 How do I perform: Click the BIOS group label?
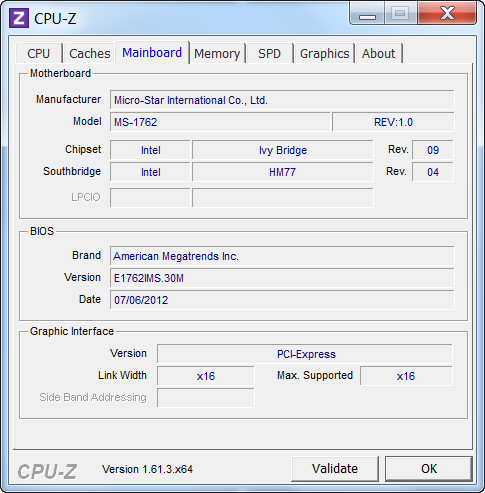coord(42,231)
